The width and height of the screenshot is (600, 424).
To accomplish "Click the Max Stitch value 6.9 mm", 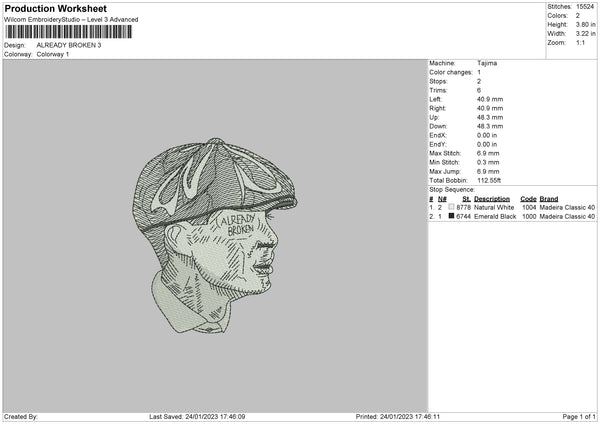I will coord(488,153).
